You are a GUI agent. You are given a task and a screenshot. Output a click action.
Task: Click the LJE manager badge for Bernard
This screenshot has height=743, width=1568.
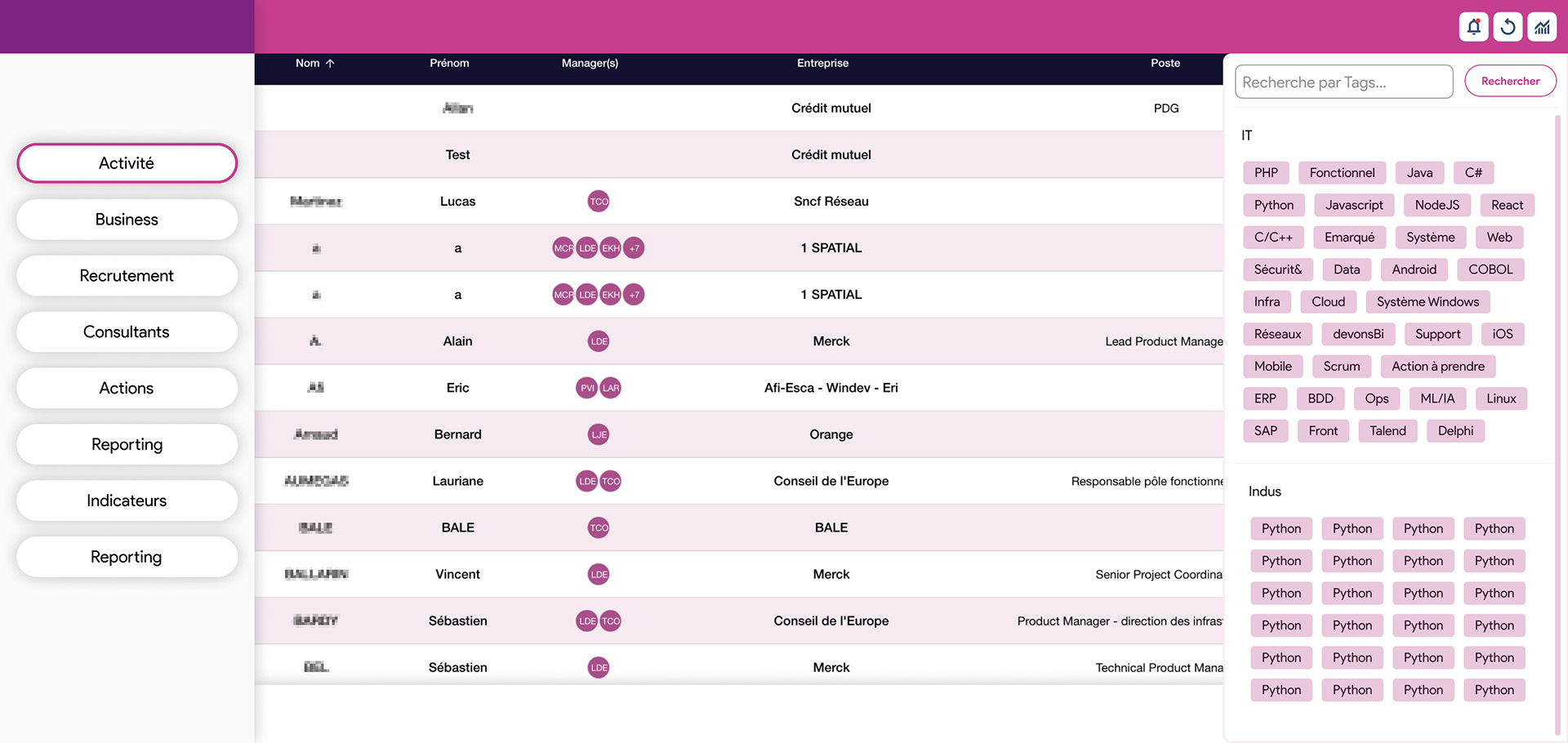pos(599,434)
